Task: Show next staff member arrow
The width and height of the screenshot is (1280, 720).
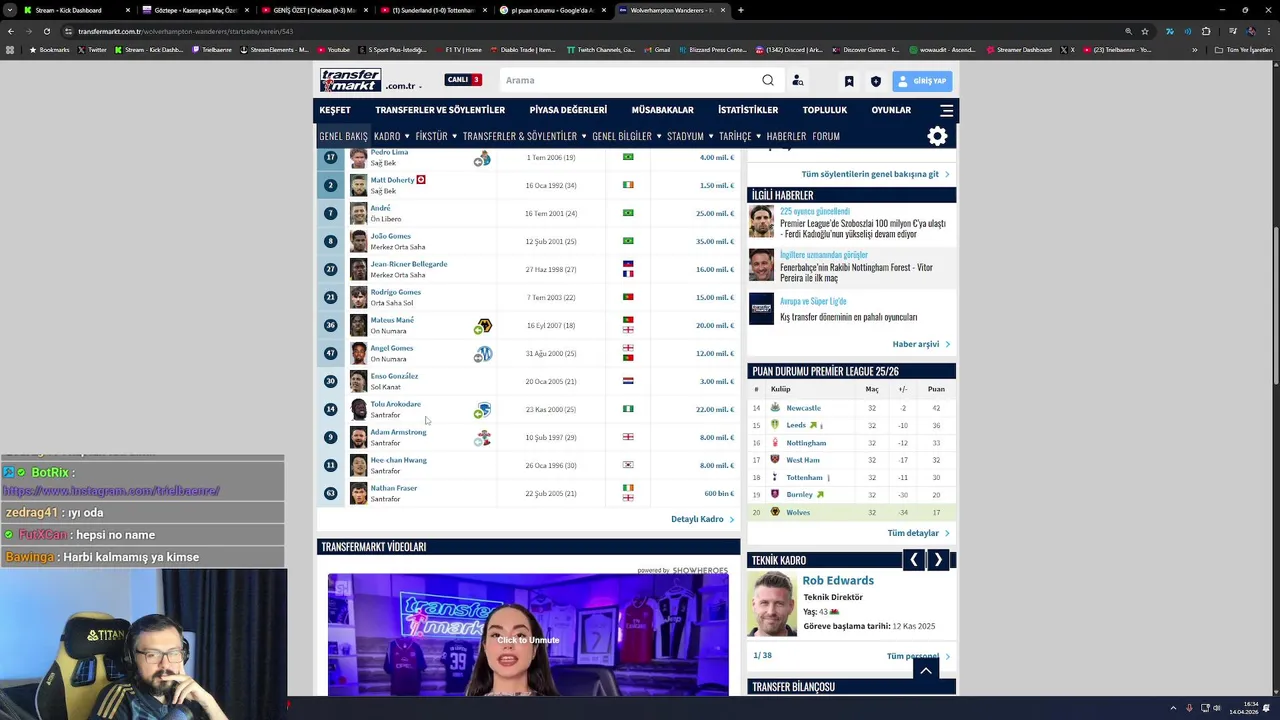Action: (938, 560)
